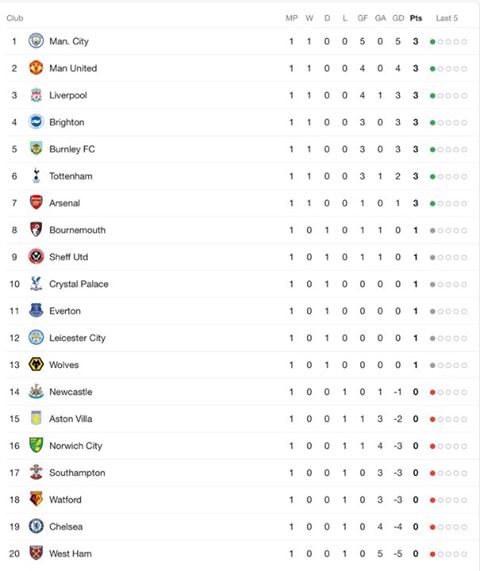
Task: Open the Brighton team name link
Action: pos(67,122)
